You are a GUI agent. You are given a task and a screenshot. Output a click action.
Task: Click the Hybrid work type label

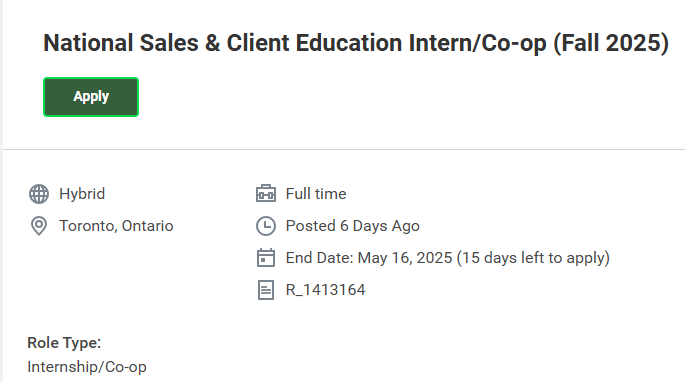point(82,194)
